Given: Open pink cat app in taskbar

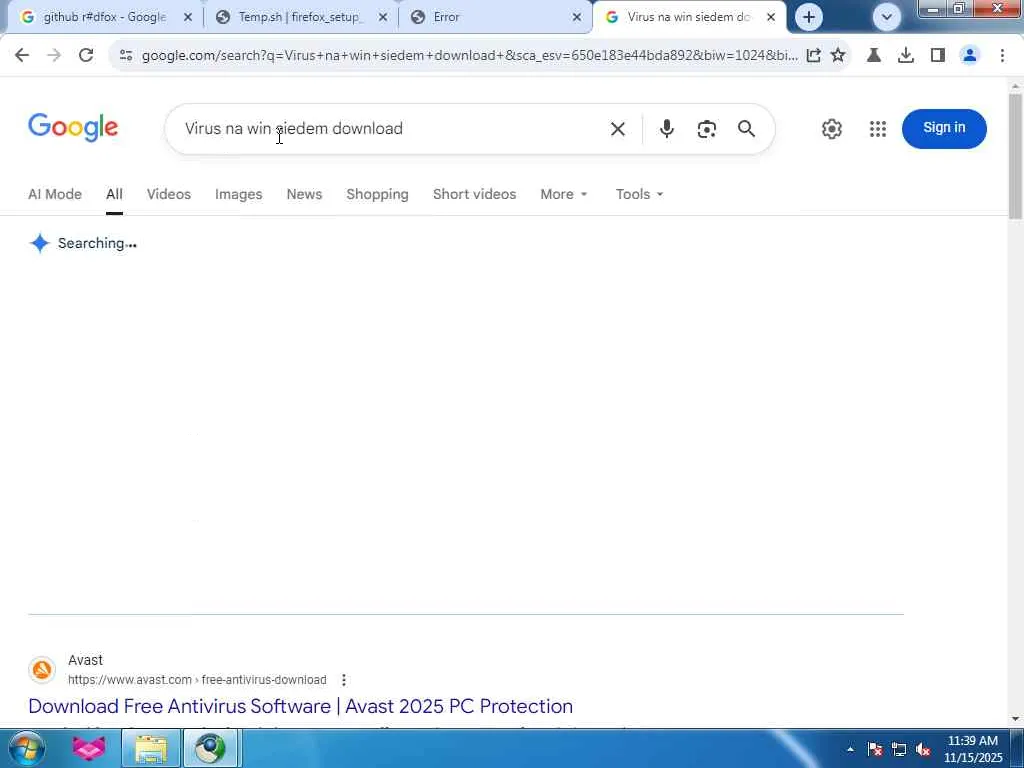Looking at the screenshot, I should [x=89, y=748].
